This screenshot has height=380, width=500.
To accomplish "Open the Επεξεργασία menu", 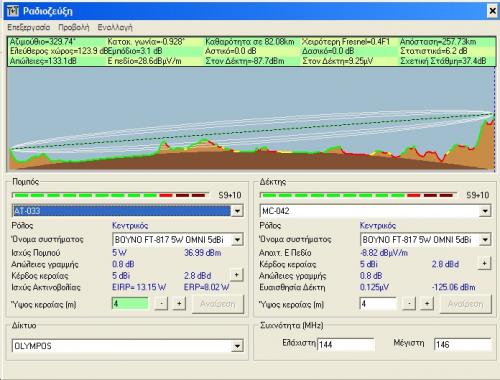I will coord(29,27).
